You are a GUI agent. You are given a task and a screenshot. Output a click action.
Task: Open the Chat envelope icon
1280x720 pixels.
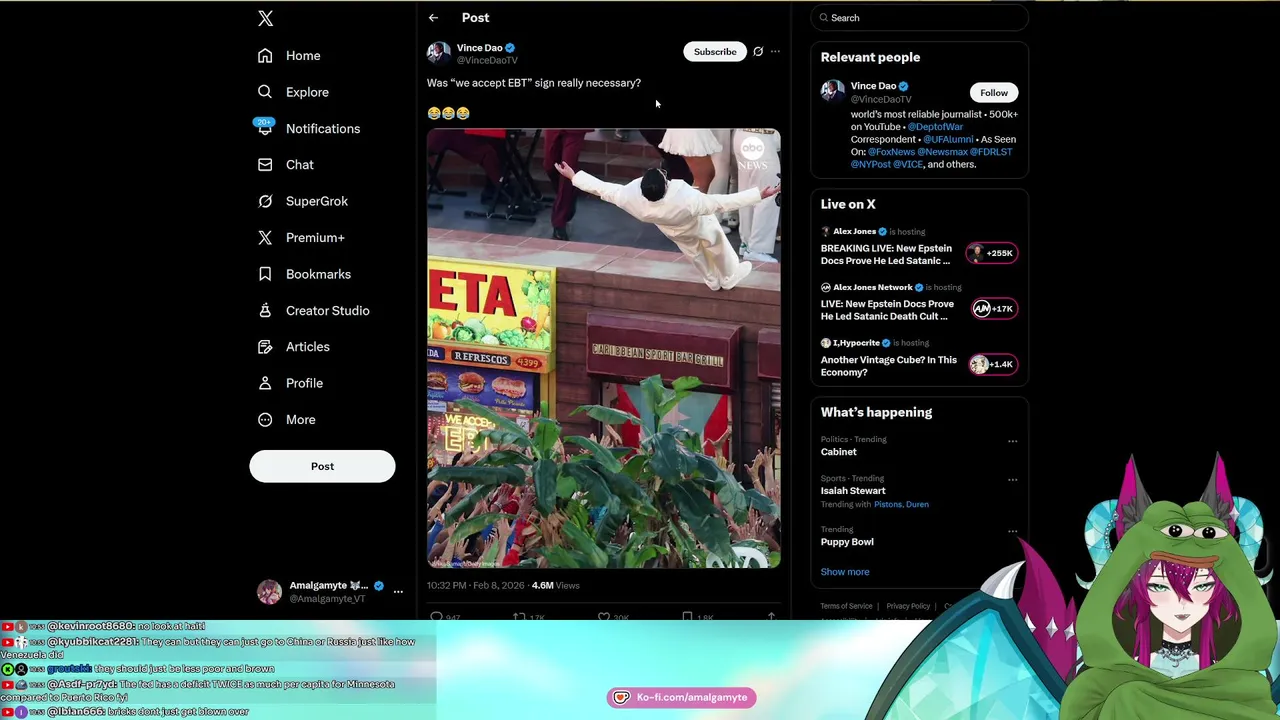coord(265,165)
